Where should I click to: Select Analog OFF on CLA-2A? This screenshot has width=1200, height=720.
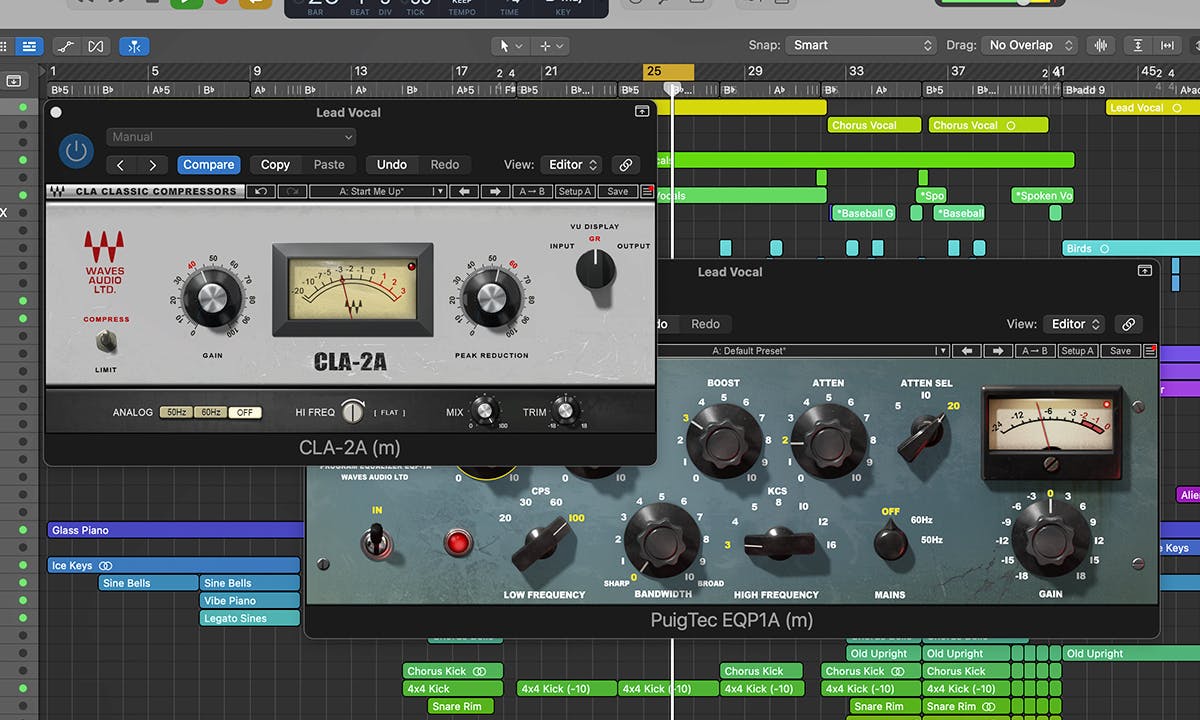point(244,412)
